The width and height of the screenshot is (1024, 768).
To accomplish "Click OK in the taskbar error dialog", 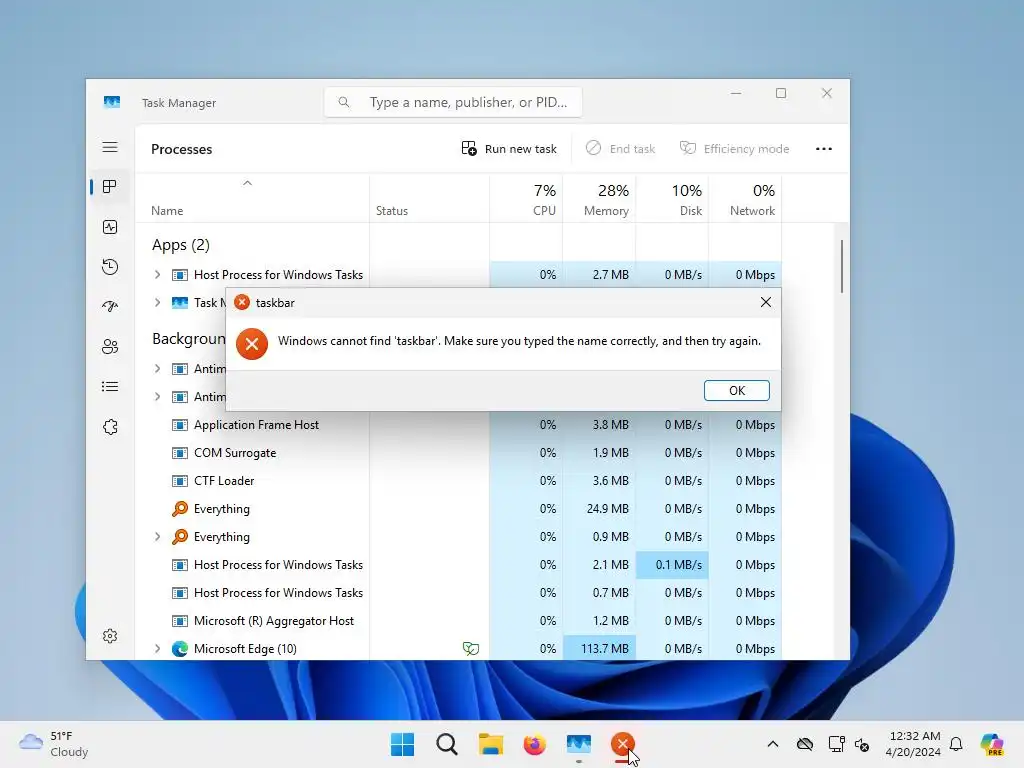I will 737,391.
